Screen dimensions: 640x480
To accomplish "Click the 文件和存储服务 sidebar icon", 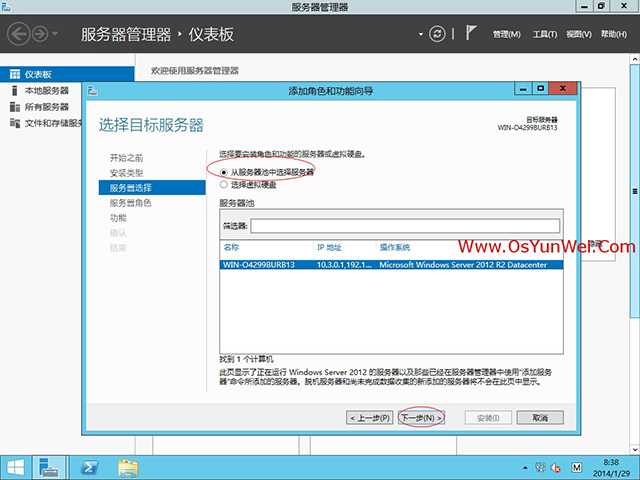I will coord(15,123).
